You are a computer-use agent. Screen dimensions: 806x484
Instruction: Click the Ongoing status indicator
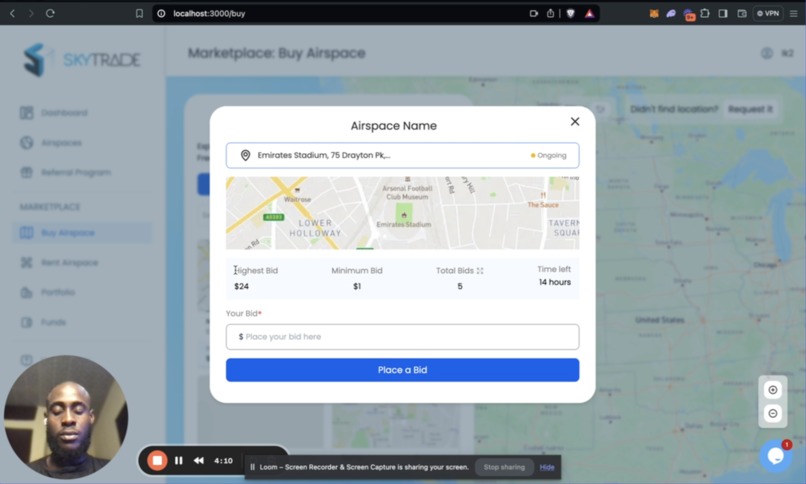(548, 155)
